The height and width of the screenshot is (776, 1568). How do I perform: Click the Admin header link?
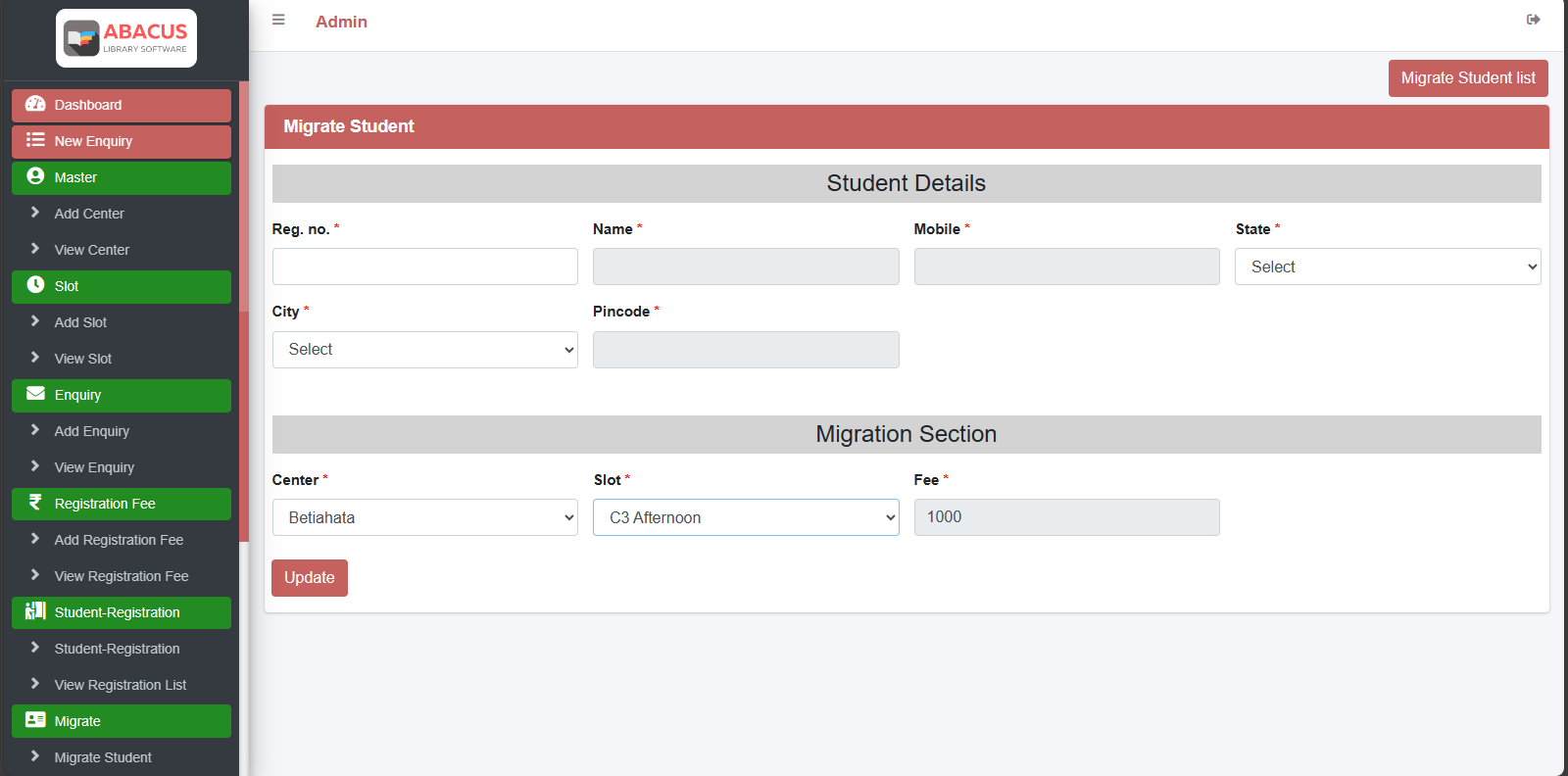pyautogui.click(x=341, y=22)
